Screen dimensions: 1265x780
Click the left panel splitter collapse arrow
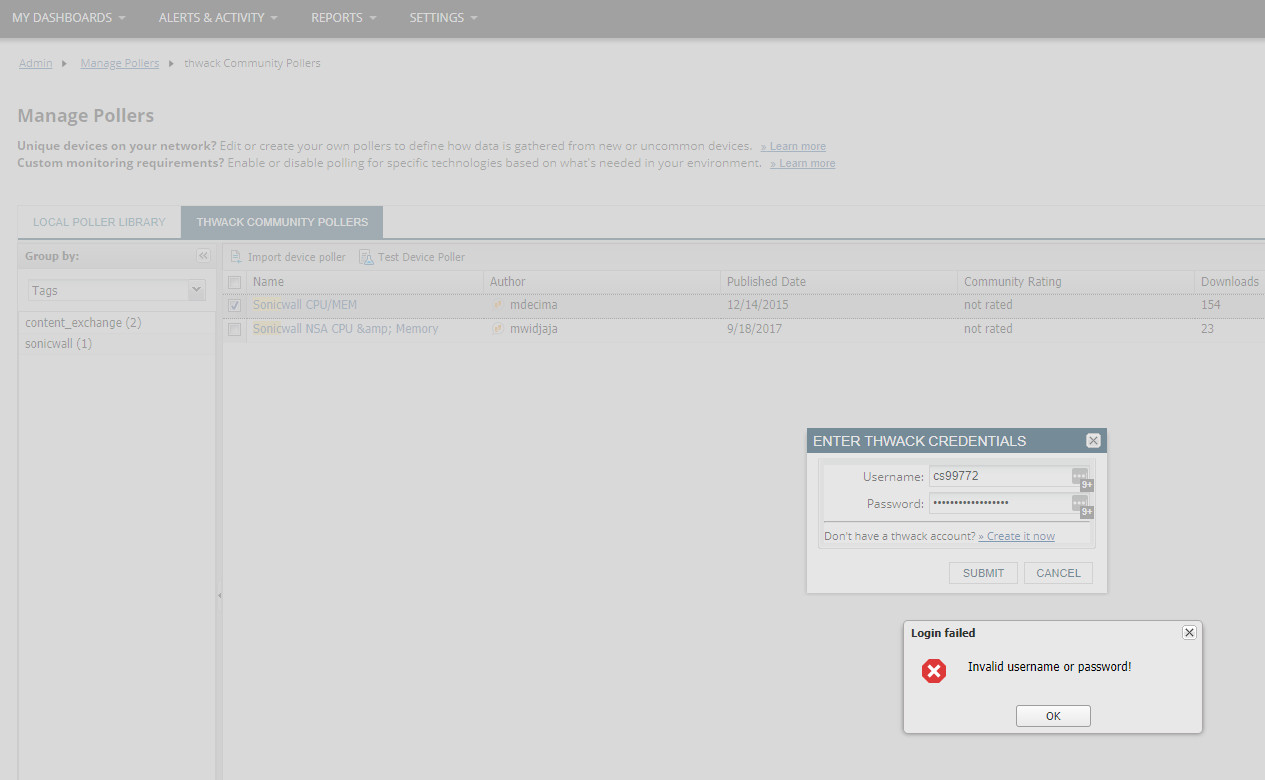[219, 596]
